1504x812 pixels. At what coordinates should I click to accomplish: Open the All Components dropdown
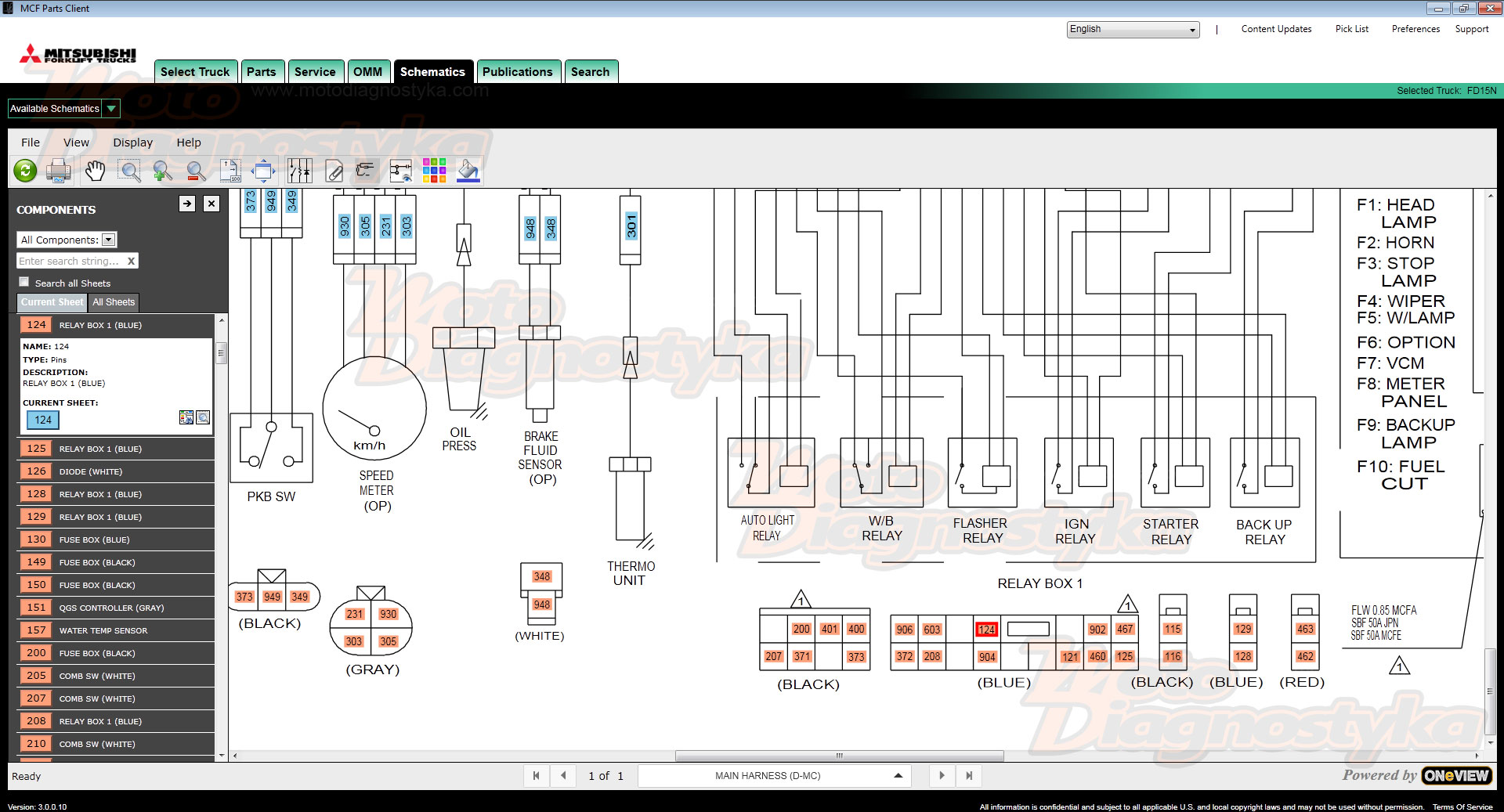[67, 240]
